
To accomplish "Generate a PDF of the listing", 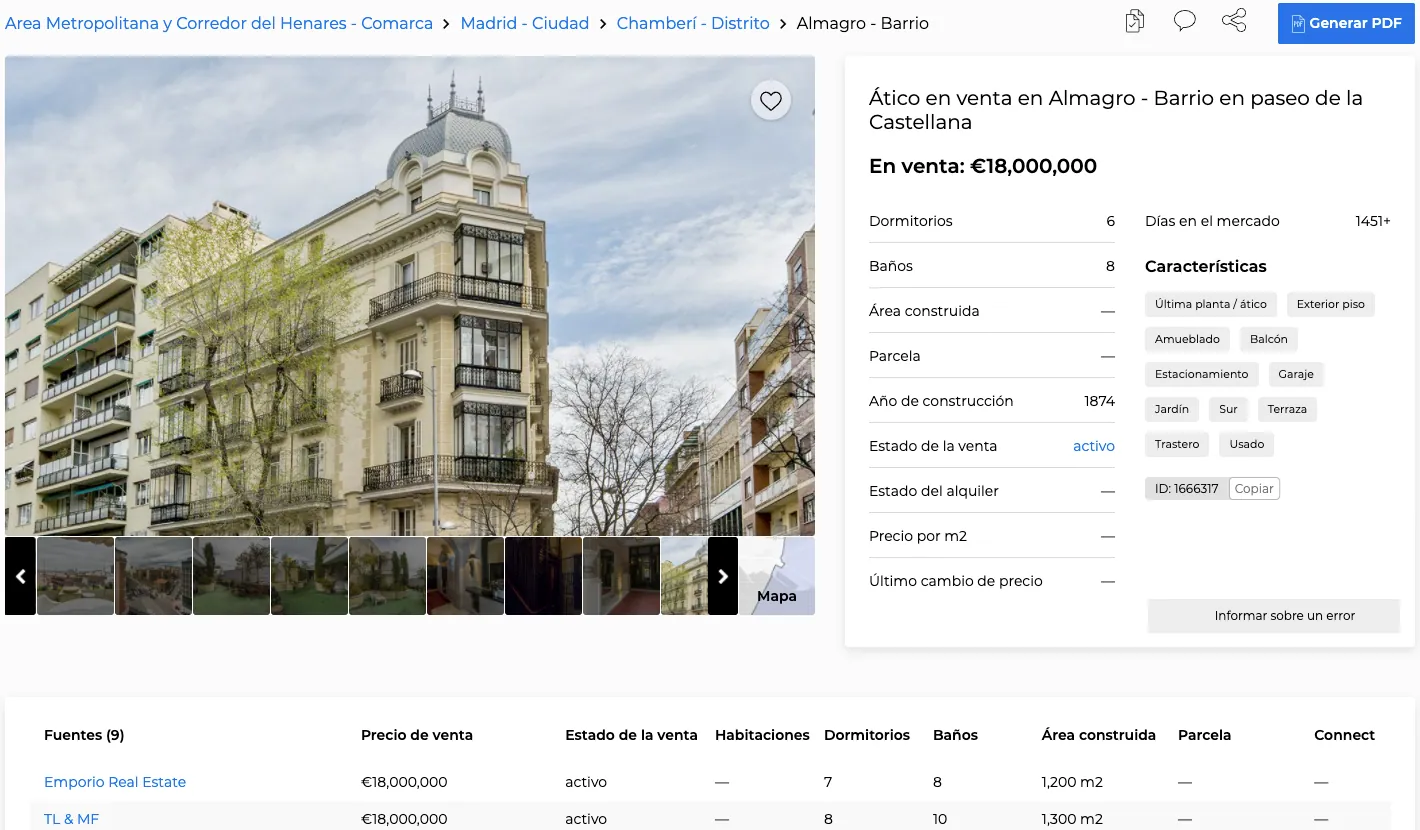I will click(x=1346, y=23).
